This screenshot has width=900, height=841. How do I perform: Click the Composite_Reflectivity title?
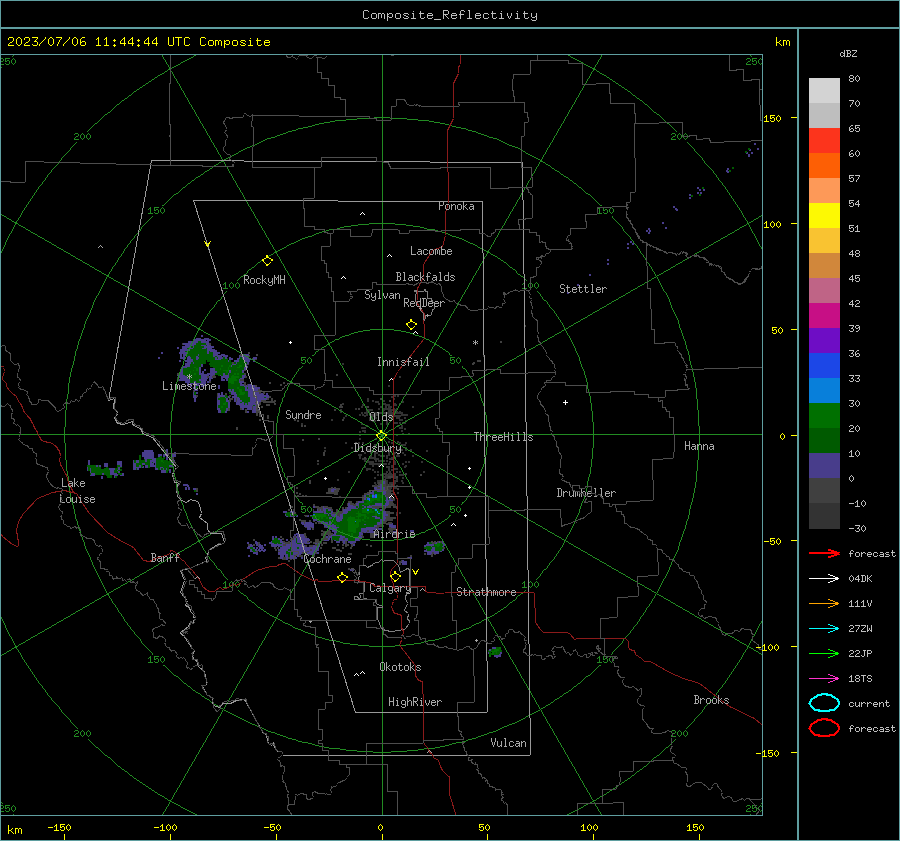pyautogui.click(x=449, y=15)
